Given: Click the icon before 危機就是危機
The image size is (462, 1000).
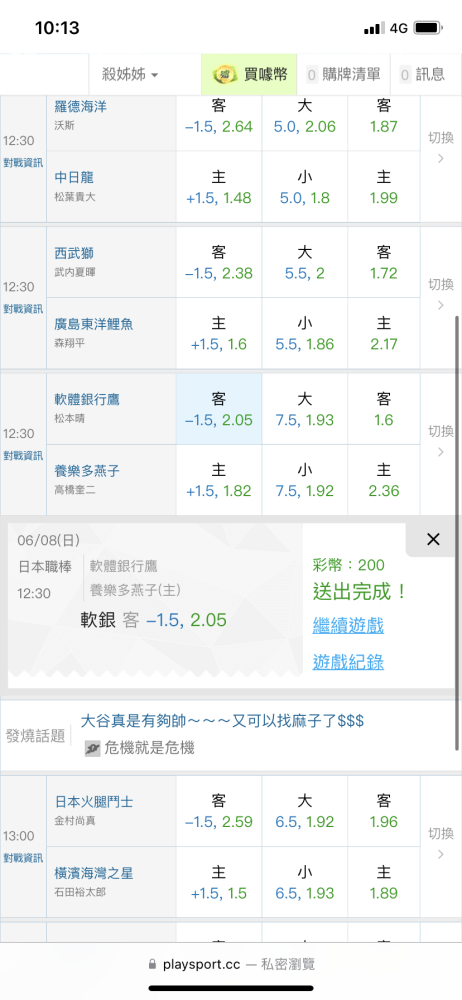Looking at the screenshot, I should pos(93,748).
